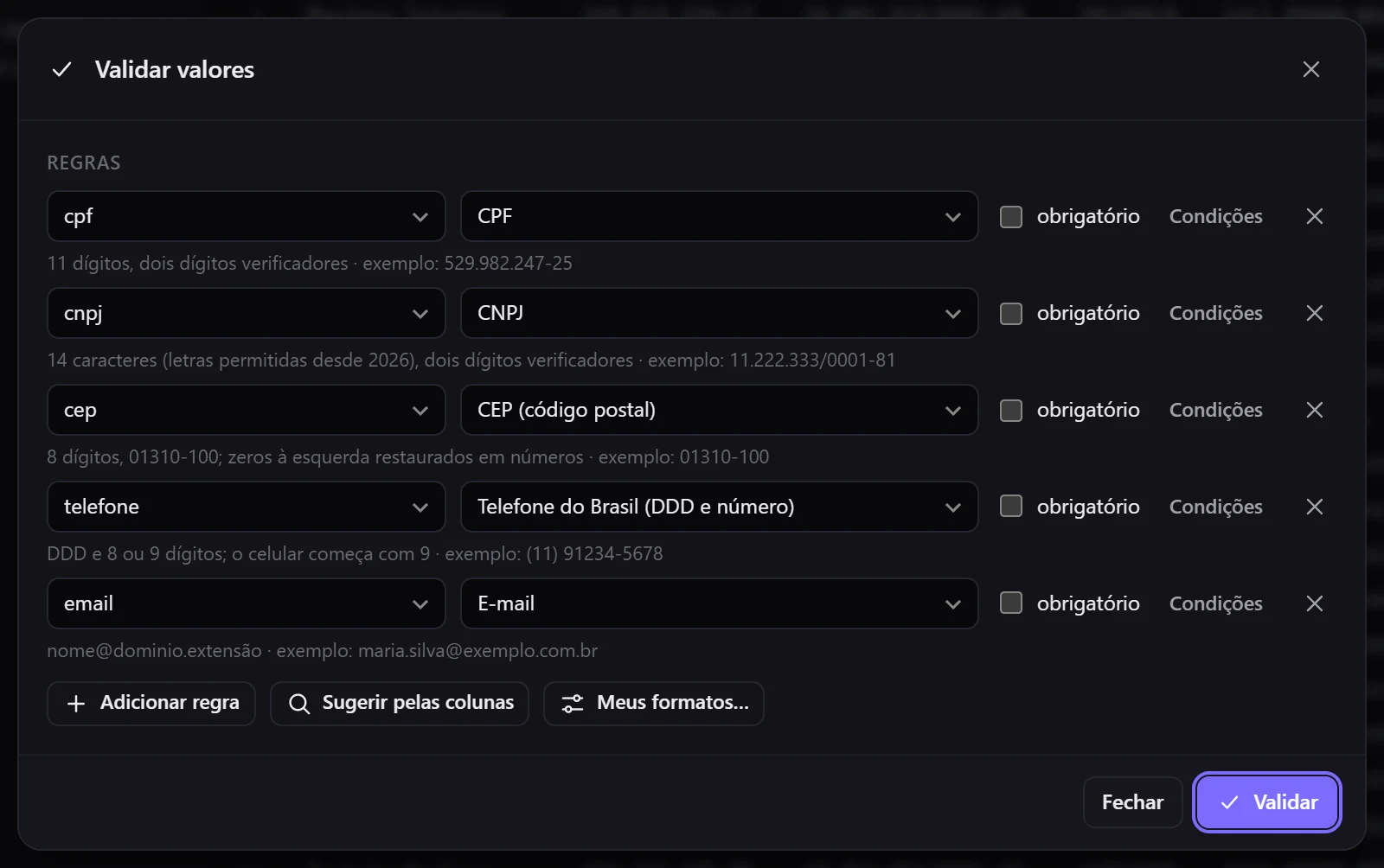Edit Condições of the telefone rule

tap(1215, 507)
